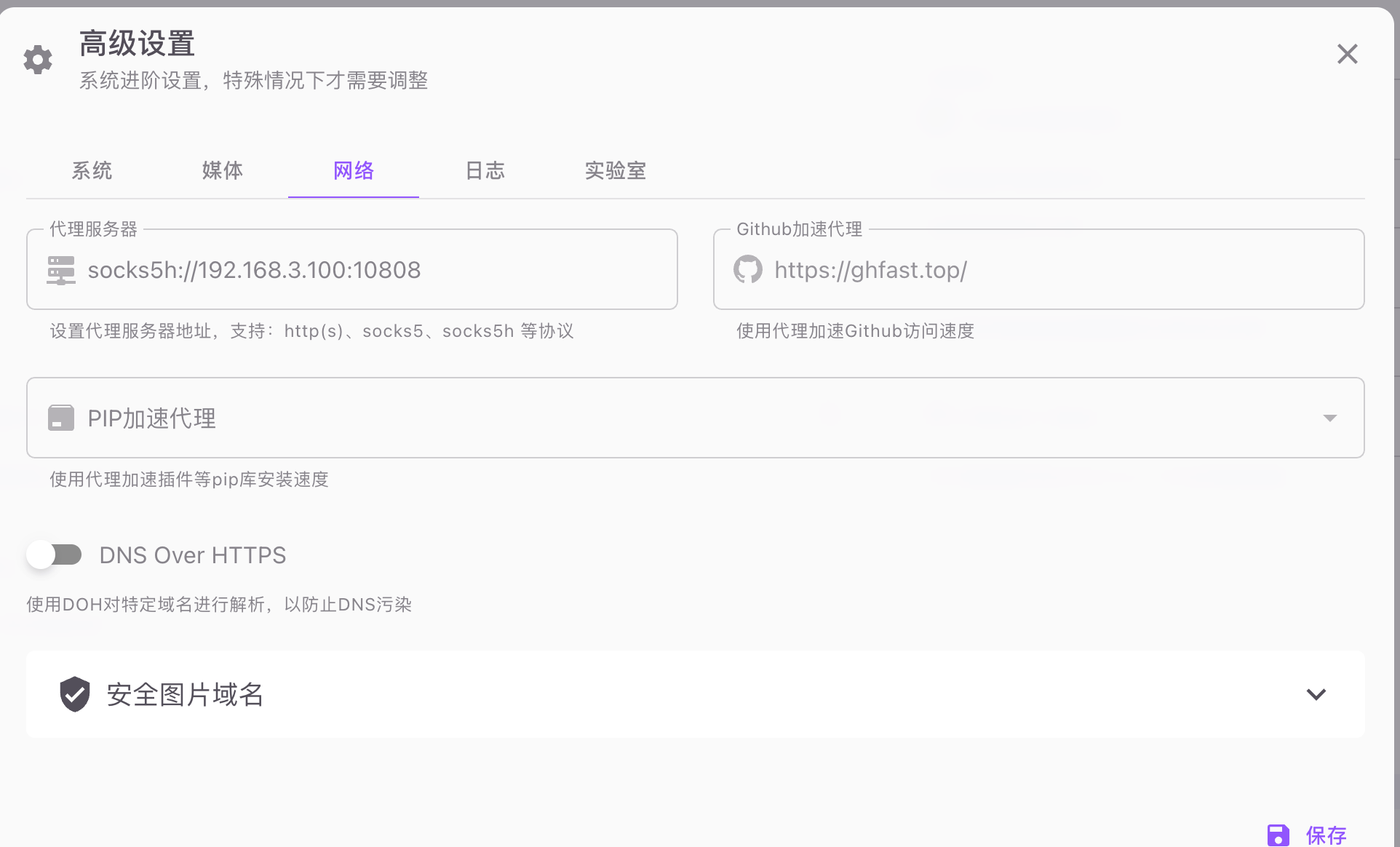This screenshot has width=1400, height=847.
Task: Click the PIP package icon
Action: pos(61,418)
